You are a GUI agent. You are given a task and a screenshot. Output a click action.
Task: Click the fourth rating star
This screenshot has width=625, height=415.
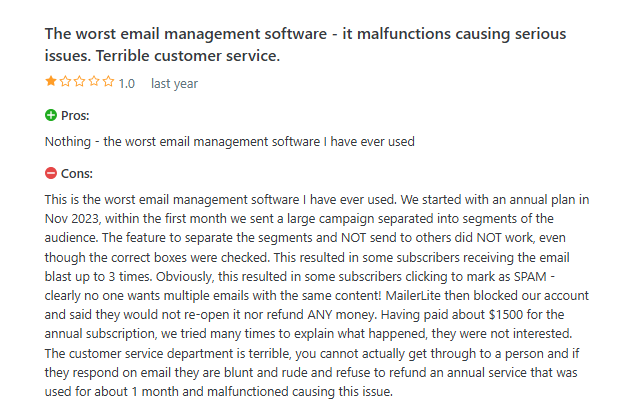coord(93,83)
